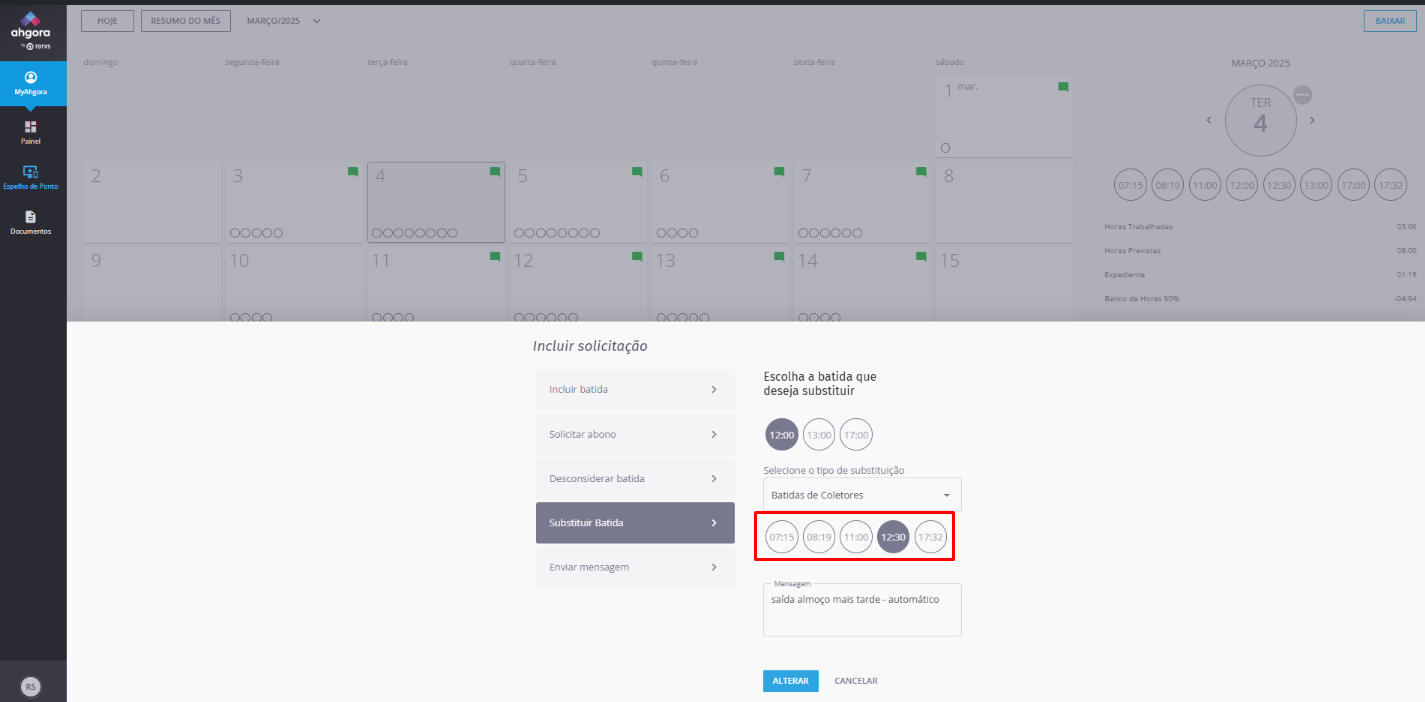1425x702 pixels.
Task: Click the 07:15 punch in the side panel
Action: point(1131,185)
